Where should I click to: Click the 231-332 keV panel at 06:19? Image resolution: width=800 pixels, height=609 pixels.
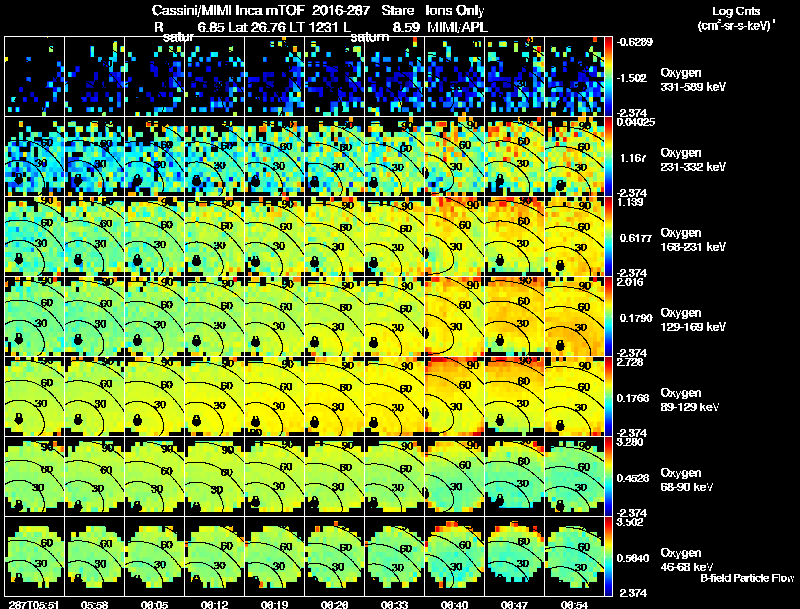(274, 156)
